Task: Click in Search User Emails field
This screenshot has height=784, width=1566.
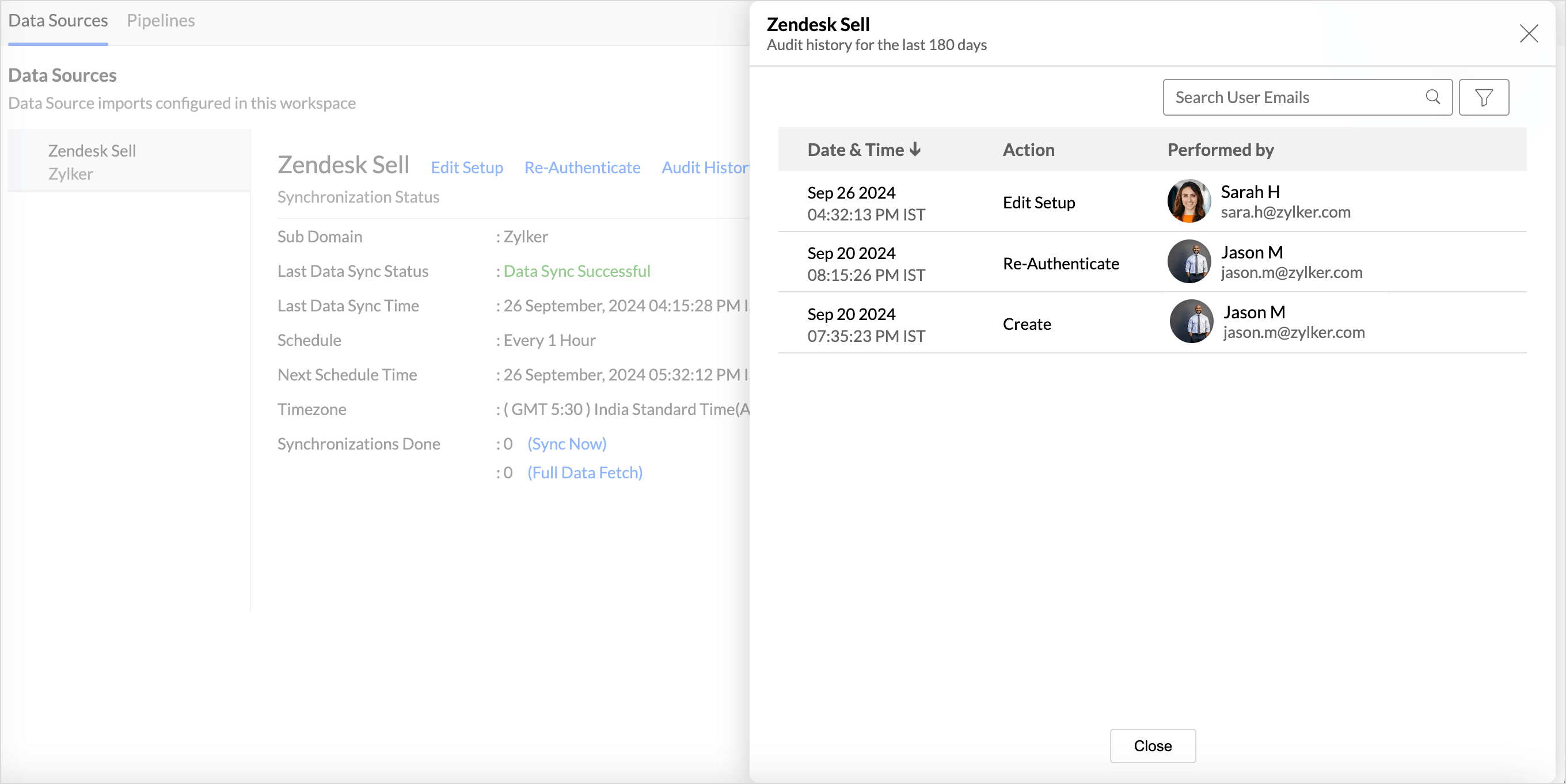Action: [1295, 97]
